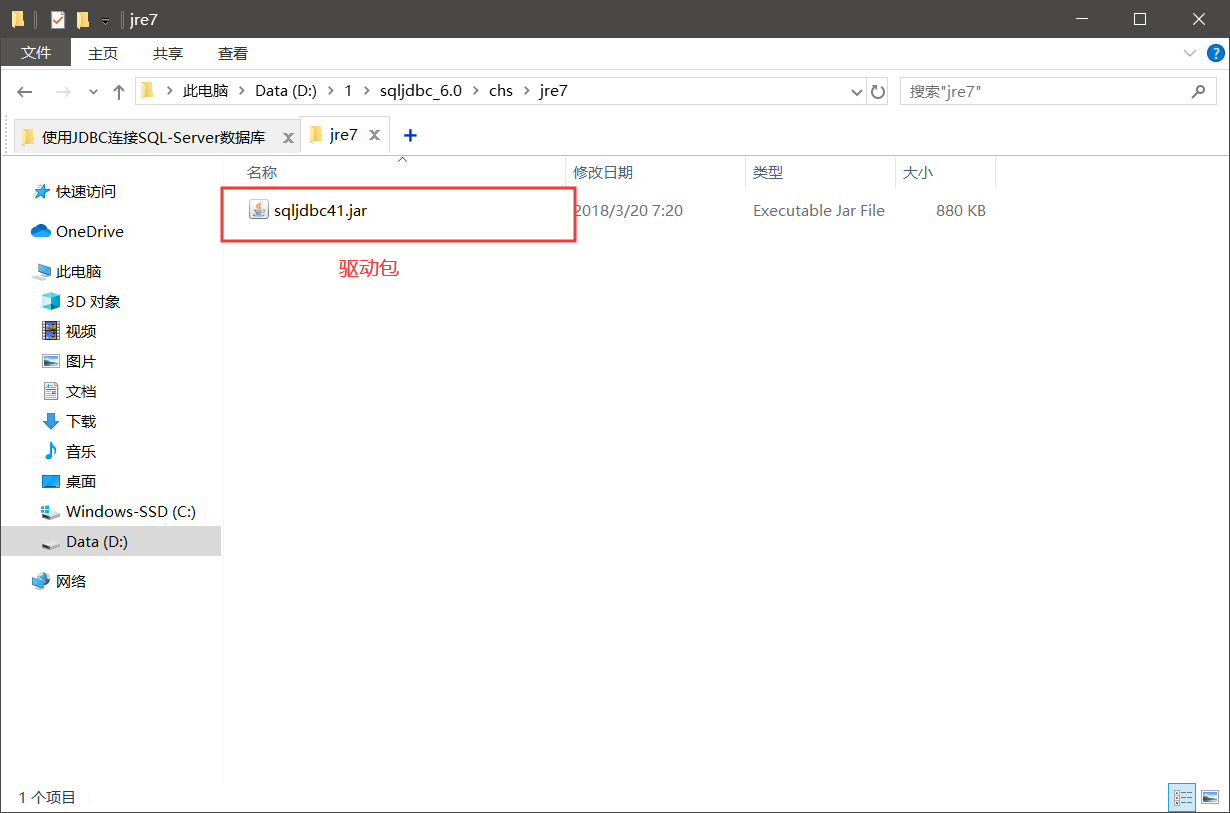
Task: Add a new tab with plus button
Action: (410, 135)
